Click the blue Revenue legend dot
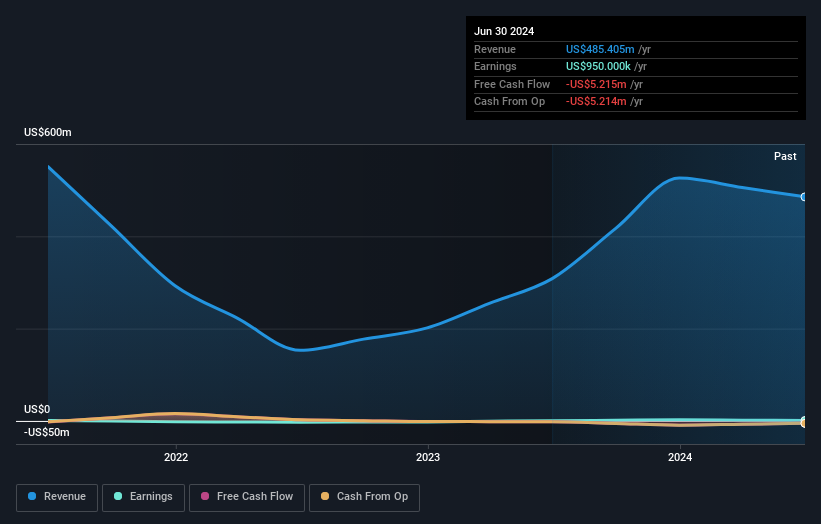821x524 pixels. click(32, 496)
